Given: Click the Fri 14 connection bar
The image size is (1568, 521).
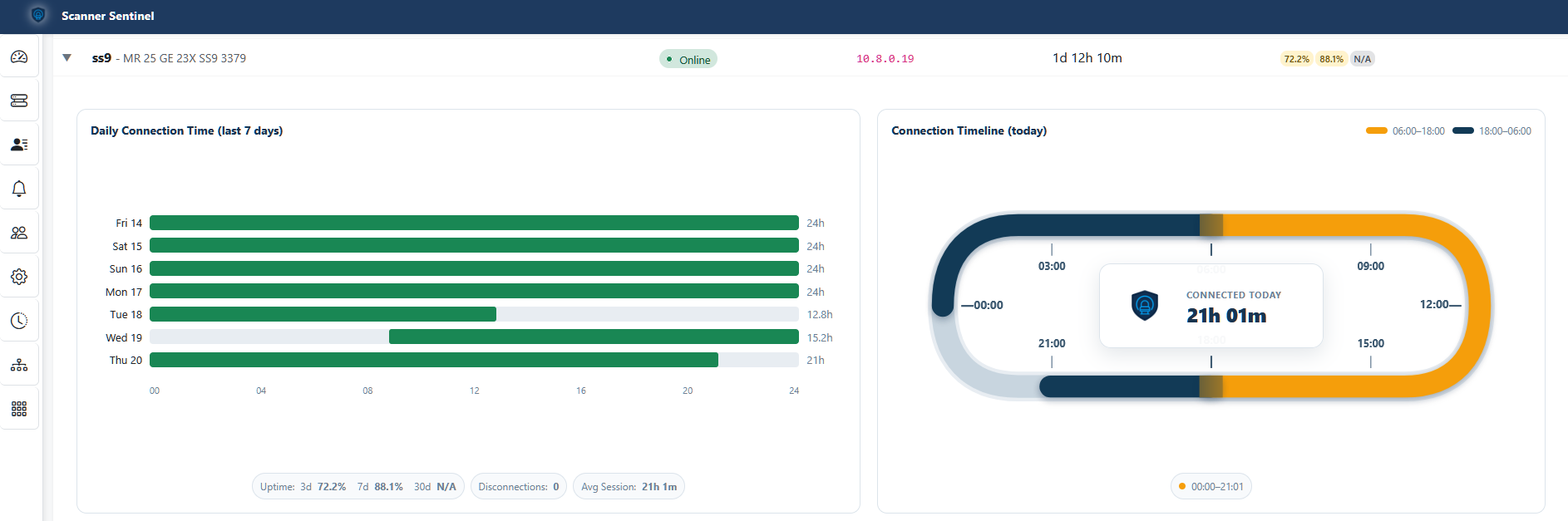Looking at the screenshot, I should (474, 223).
